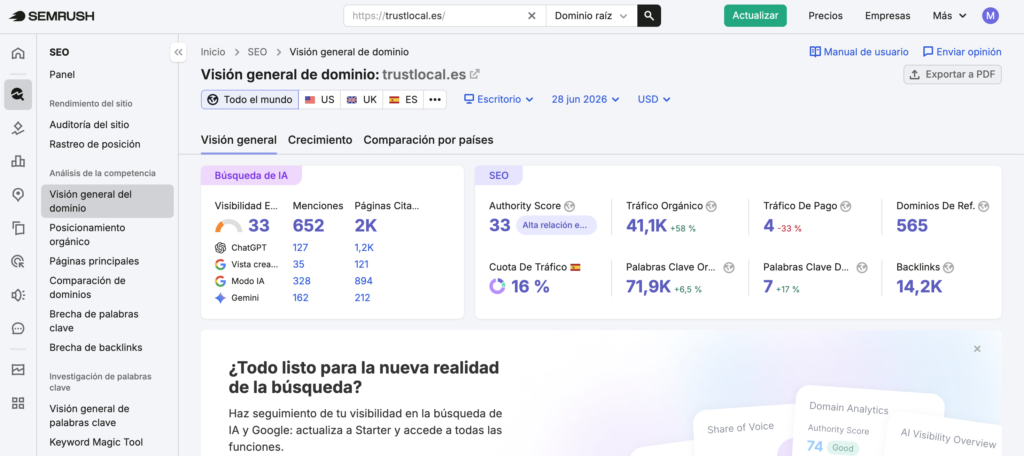Click Modo IA cited pages value 894
1024x456 pixels.
[x=364, y=281]
